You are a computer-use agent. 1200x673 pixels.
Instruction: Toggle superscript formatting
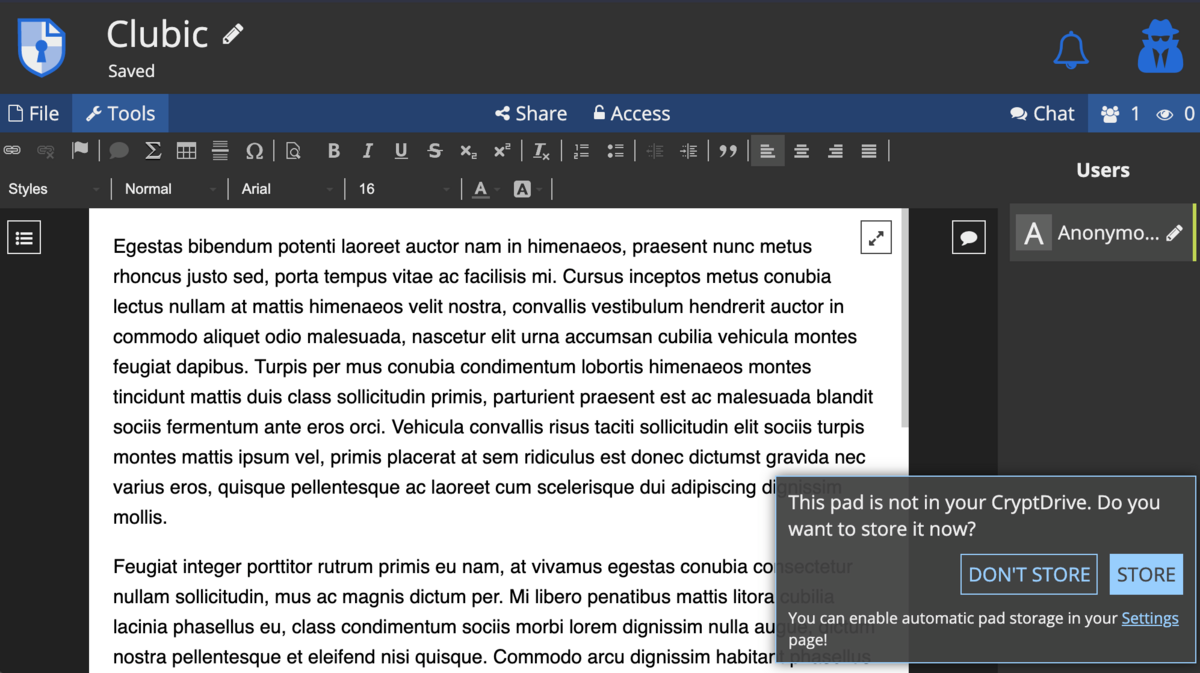502,151
